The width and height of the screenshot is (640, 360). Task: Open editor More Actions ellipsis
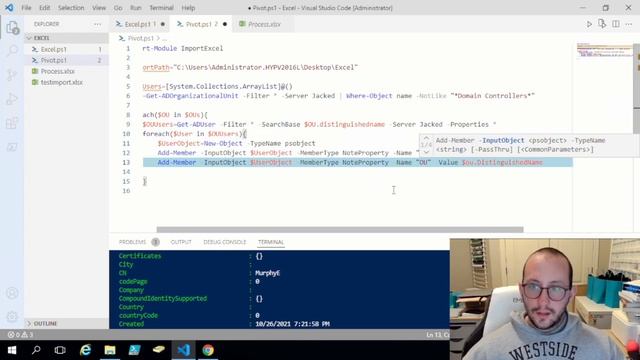click(629, 24)
